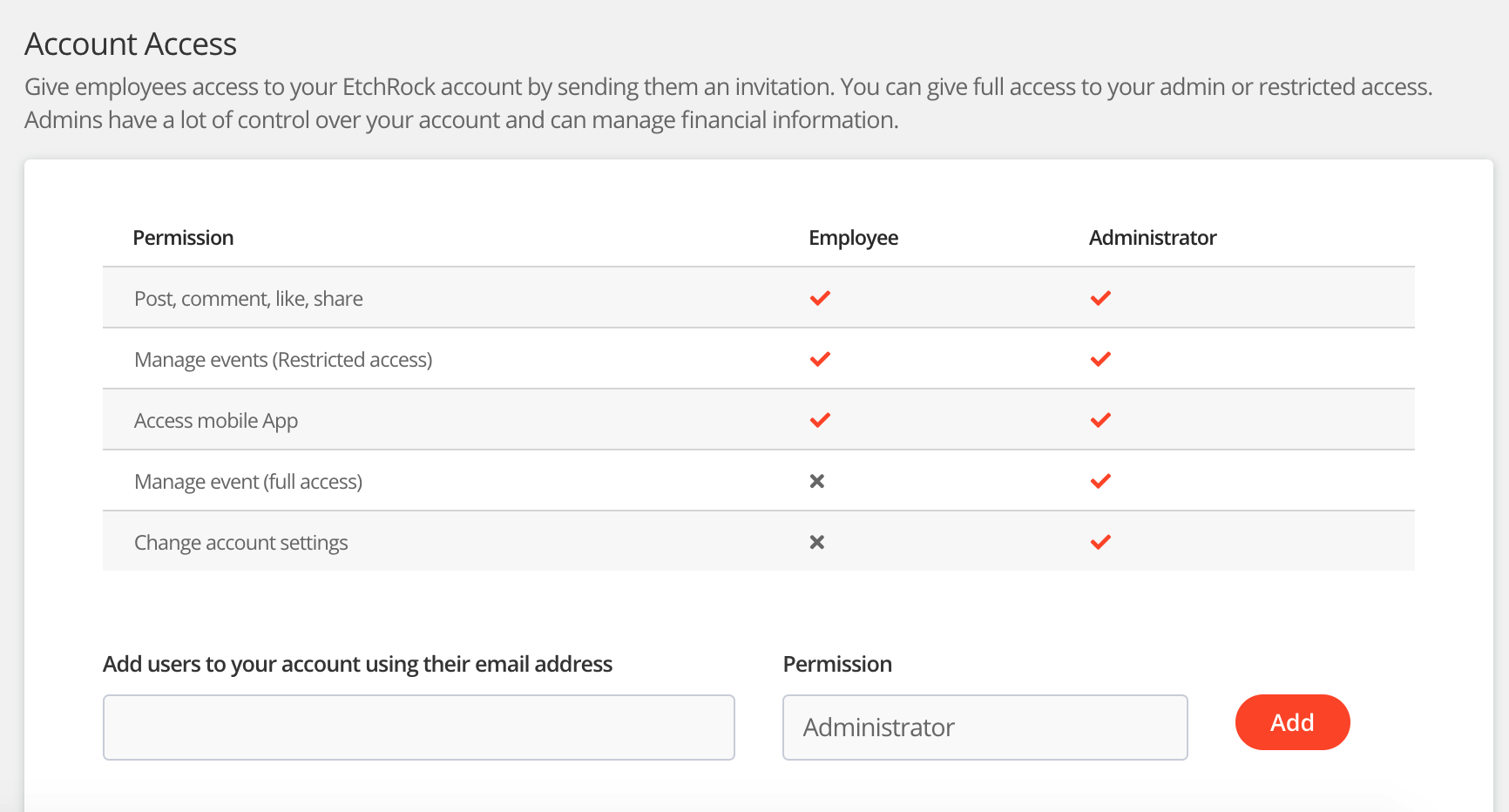Click the Account Access page heading
This screenshot has height=812, width=1509.
[131, 44]
